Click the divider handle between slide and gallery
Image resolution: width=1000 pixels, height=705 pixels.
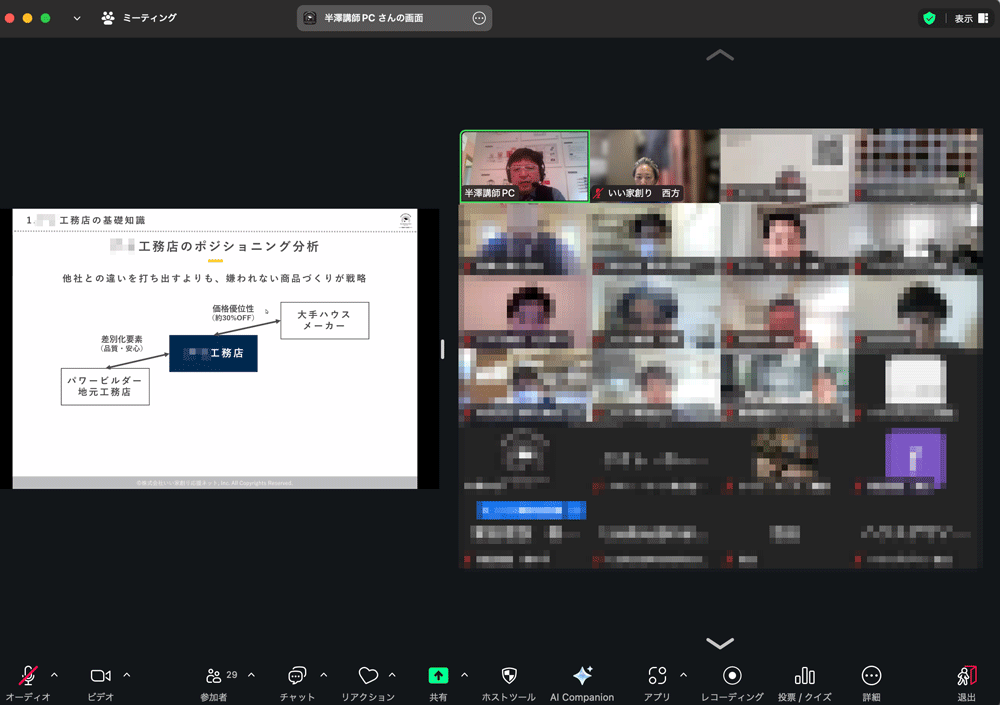click(442, 349)
